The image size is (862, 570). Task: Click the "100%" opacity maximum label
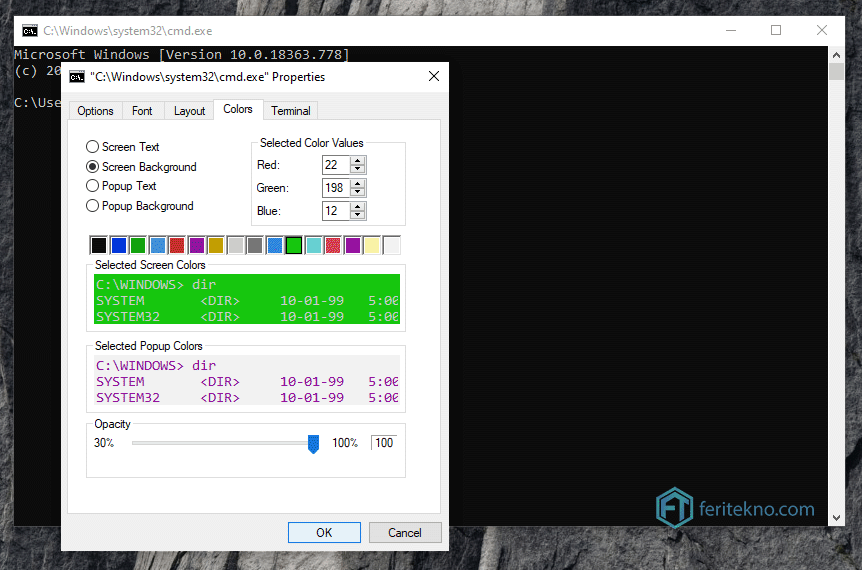(345, 443)
